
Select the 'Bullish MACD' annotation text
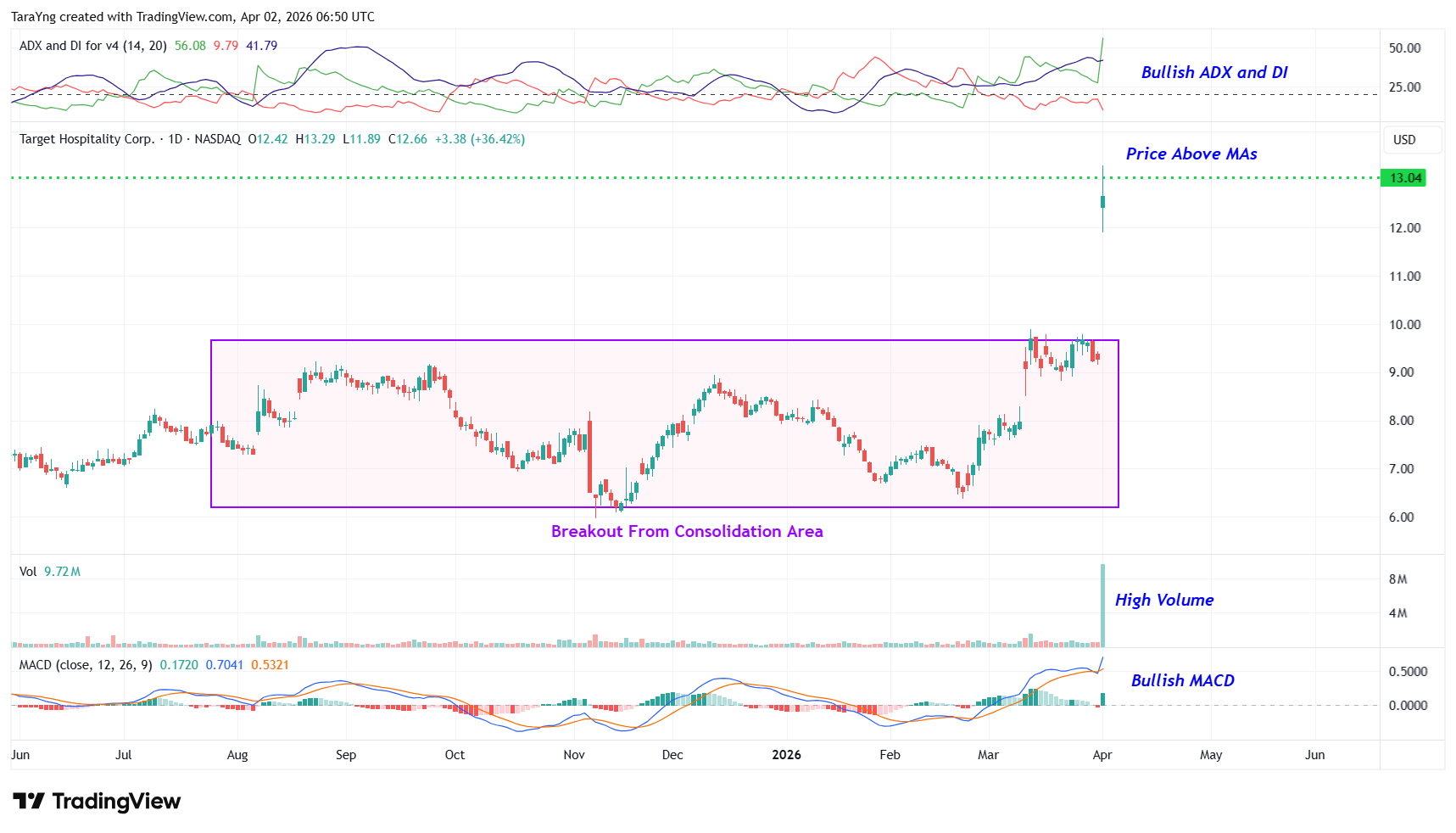point(1182,681)
